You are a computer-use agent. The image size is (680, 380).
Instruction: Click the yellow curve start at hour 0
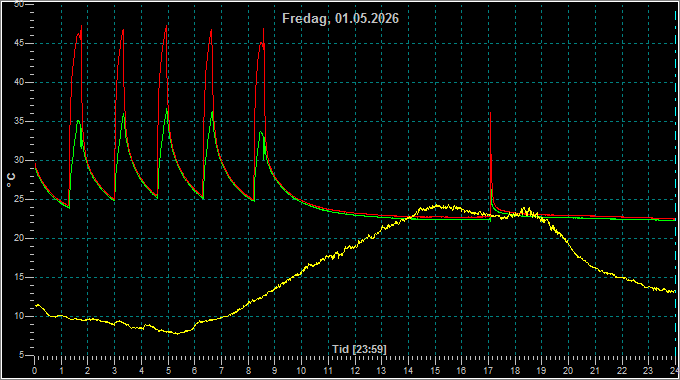(36, 305)
